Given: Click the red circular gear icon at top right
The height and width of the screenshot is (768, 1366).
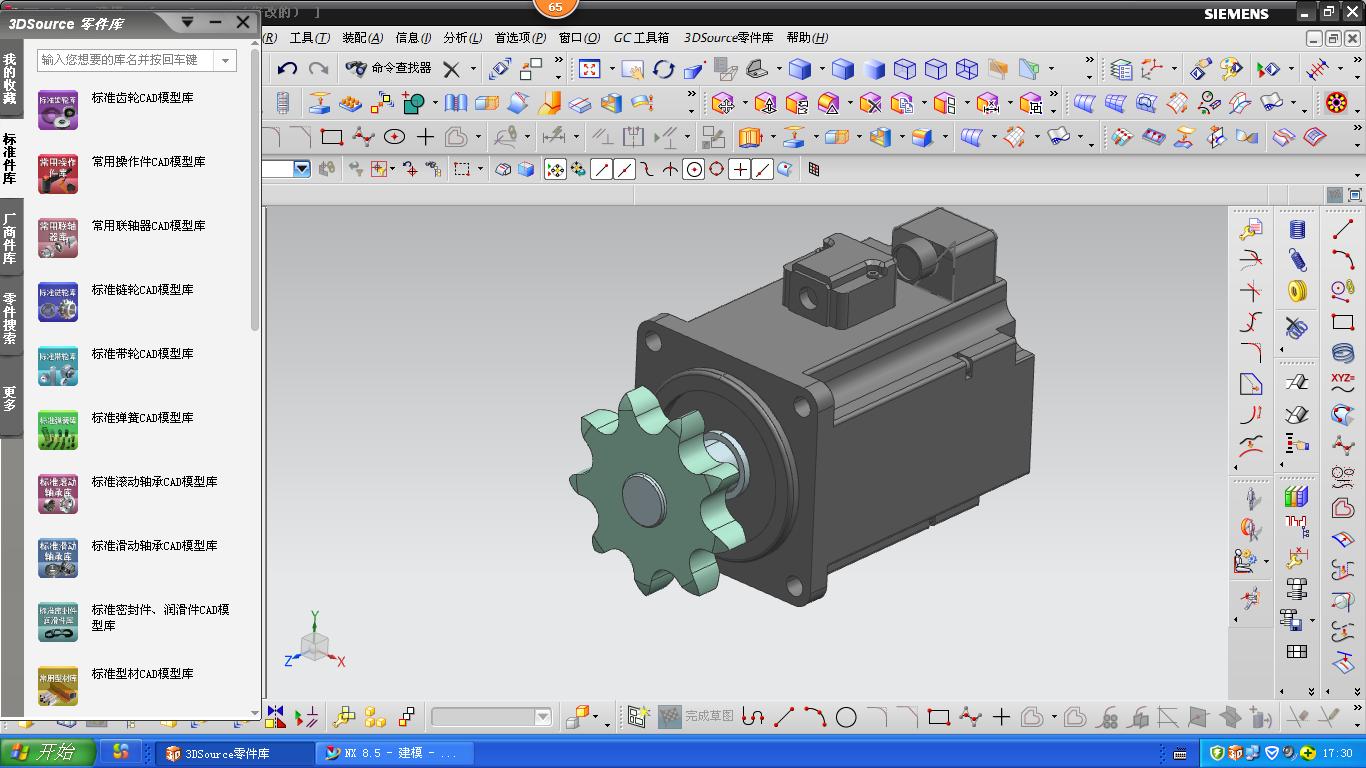Looking at the screenshot, I should (x=1337, y=102).
